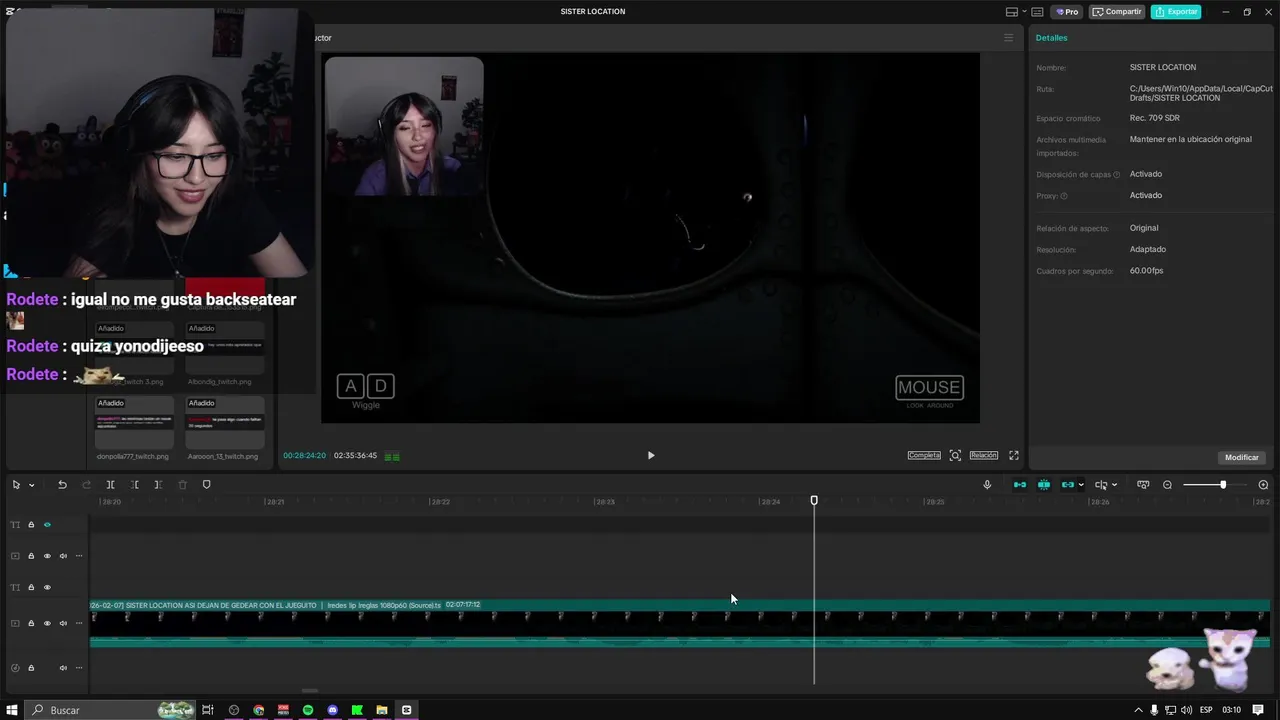Mute the upper video track
The width and height of the screenshot is (1280, 720).
(x=63, y=556)
